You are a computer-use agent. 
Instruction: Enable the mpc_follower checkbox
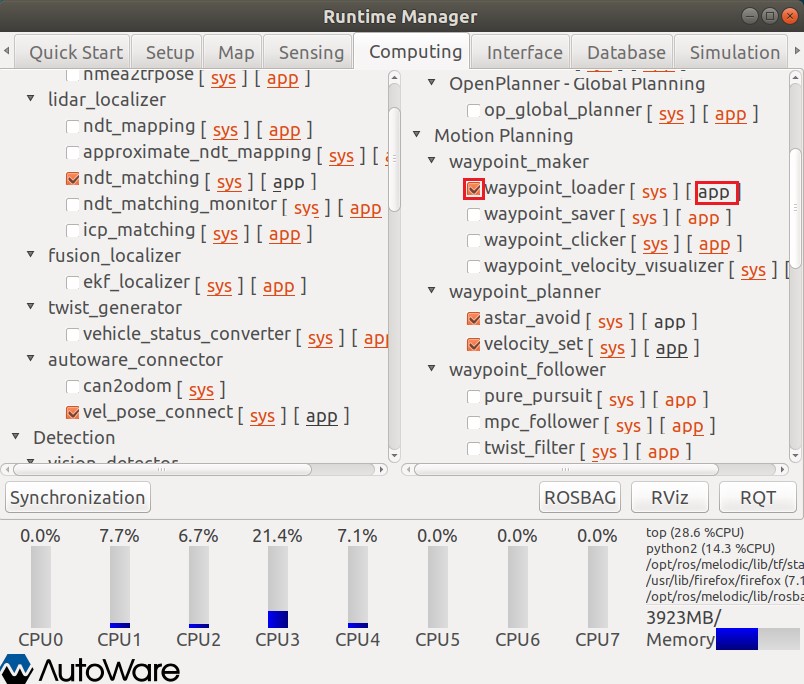(x=474, y=423)
